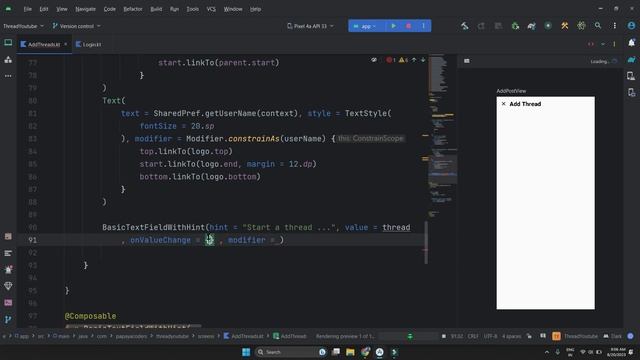Close the AddThread.kt tab
The width and height of the screenshot is (640, 360).
pyautogui.click(x=65, y=44)
